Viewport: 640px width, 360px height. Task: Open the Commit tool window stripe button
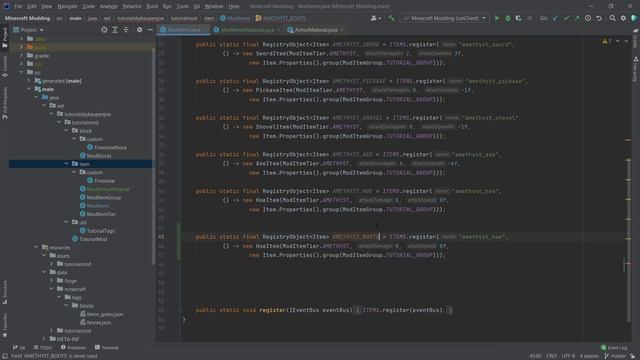(x=4, y=67)
